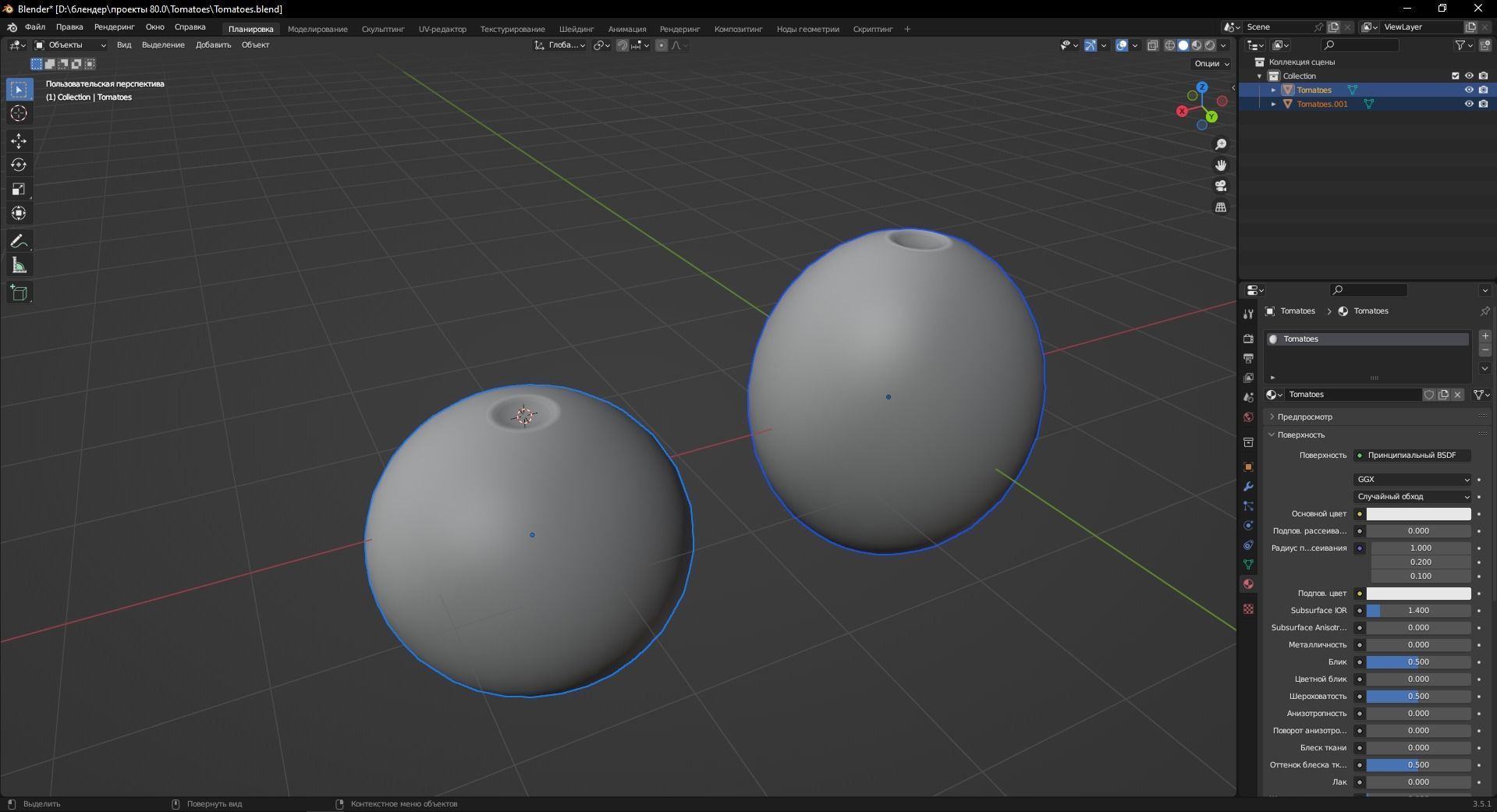
Task: Open the 'Файл' menu
Action: 35,27
